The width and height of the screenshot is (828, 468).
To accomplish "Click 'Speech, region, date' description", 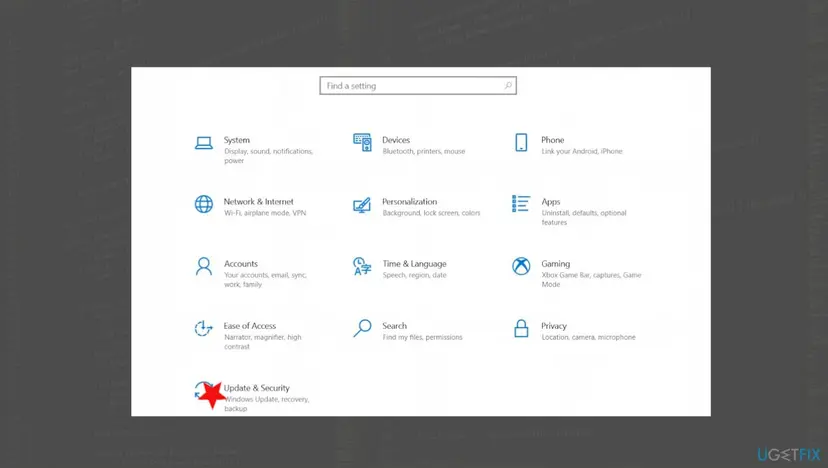I will click(415, 275).
